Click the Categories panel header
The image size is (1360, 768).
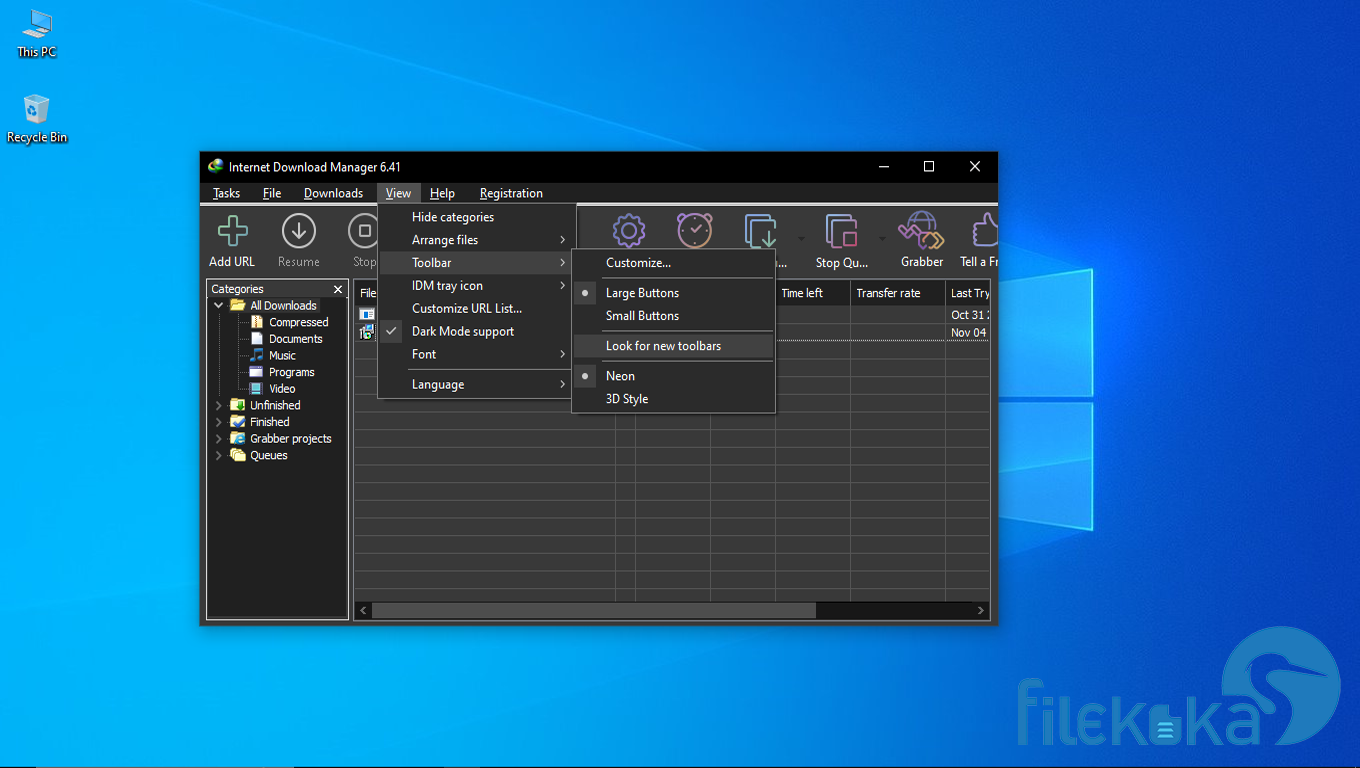(x=277, y=289)
